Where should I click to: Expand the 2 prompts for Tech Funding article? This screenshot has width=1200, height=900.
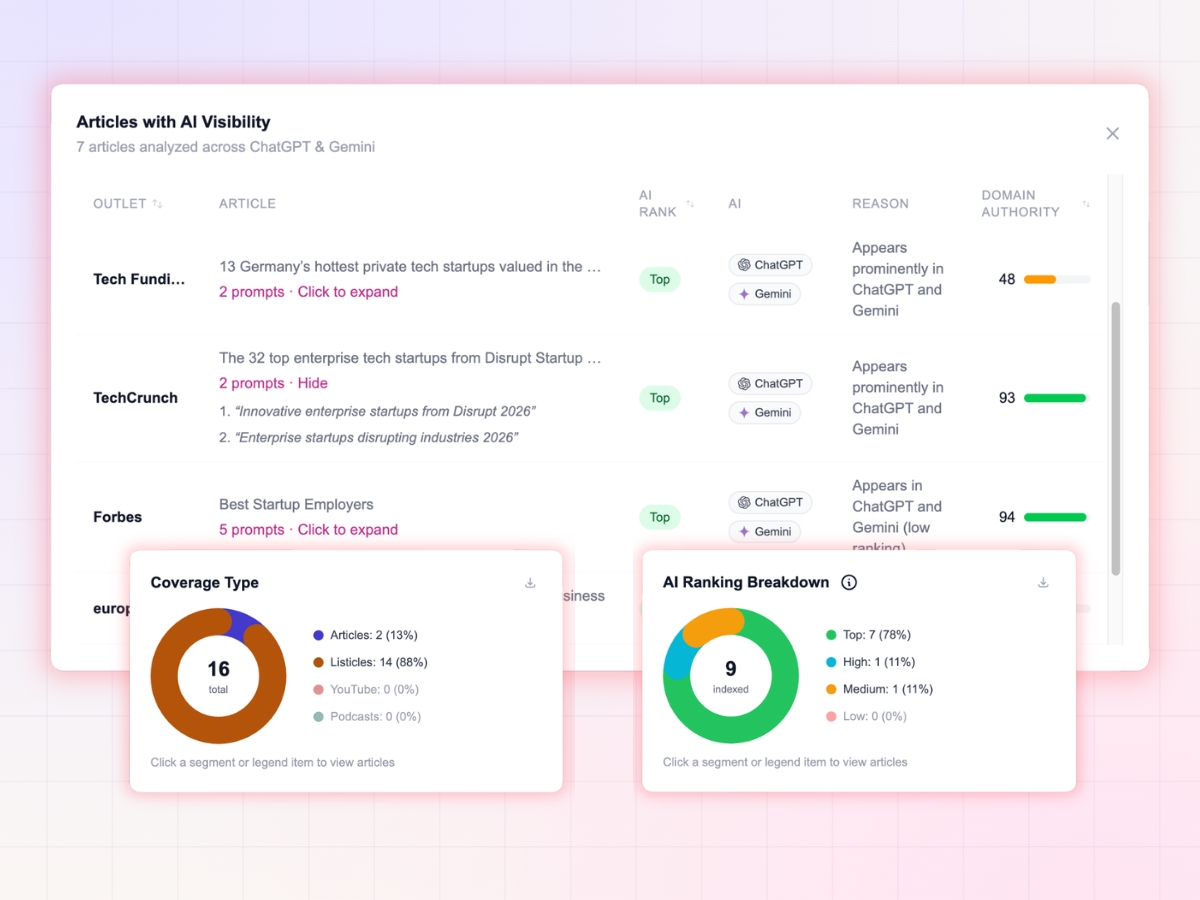point(309,292)
